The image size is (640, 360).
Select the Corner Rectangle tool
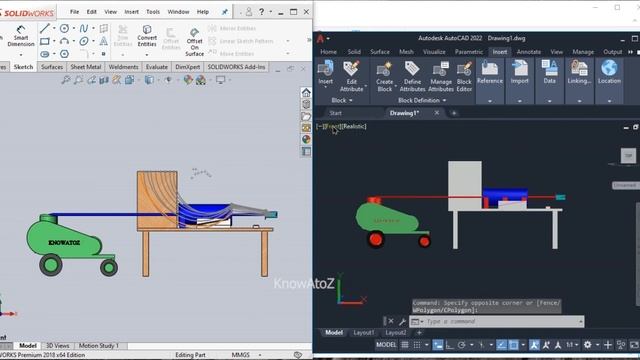[x=45, y=41]
